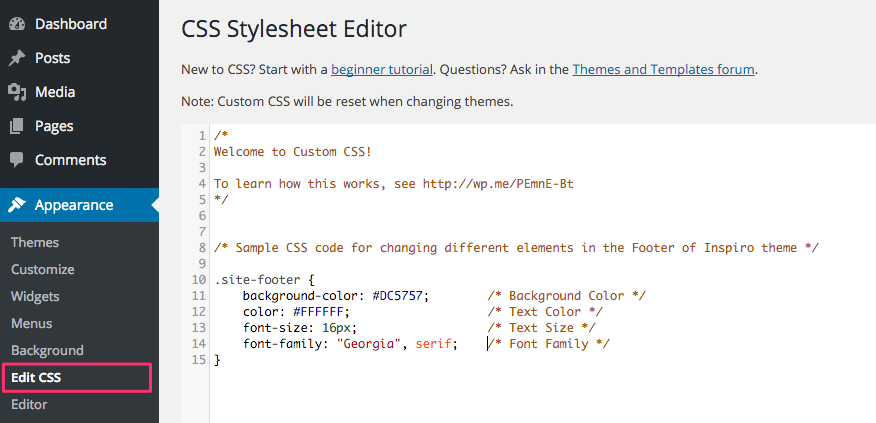Screen dimensions: 876x423
Task: Click the Pages icon in sidebar
Action: point(17,126)
